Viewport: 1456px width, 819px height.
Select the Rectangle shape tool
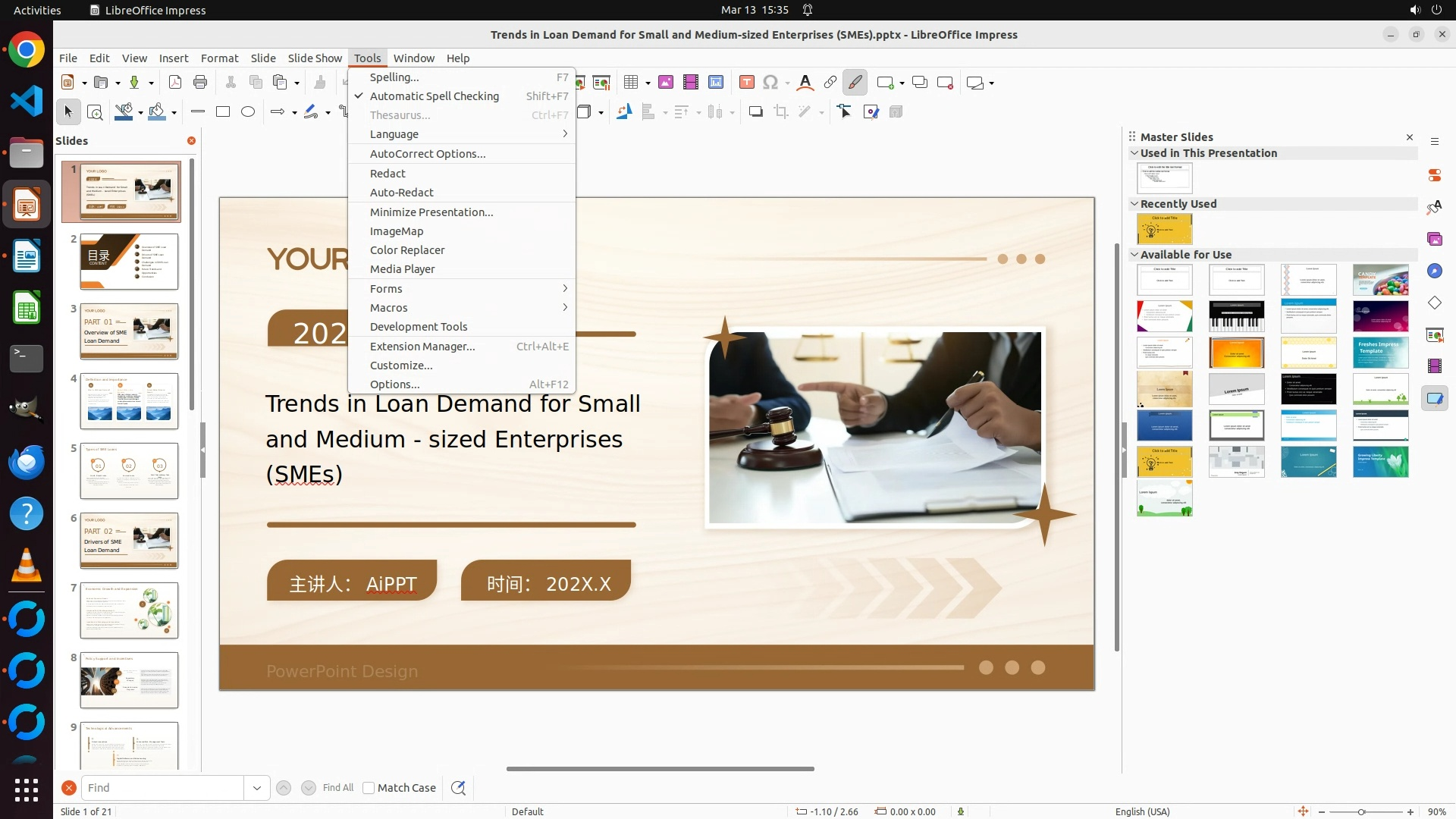click(223, 112)
